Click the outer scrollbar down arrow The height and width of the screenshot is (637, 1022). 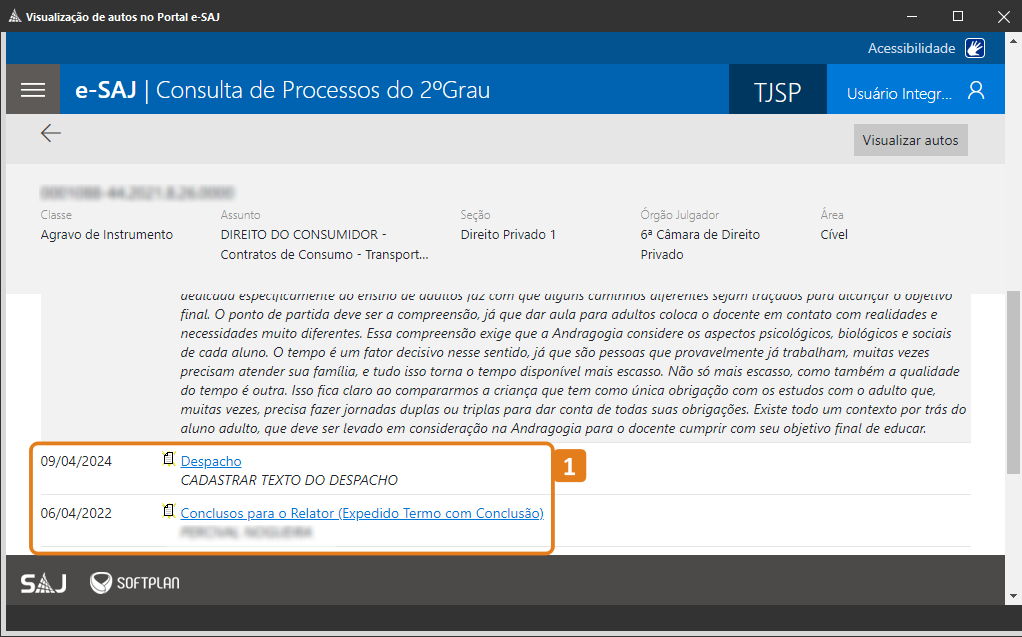(1013, 596)
